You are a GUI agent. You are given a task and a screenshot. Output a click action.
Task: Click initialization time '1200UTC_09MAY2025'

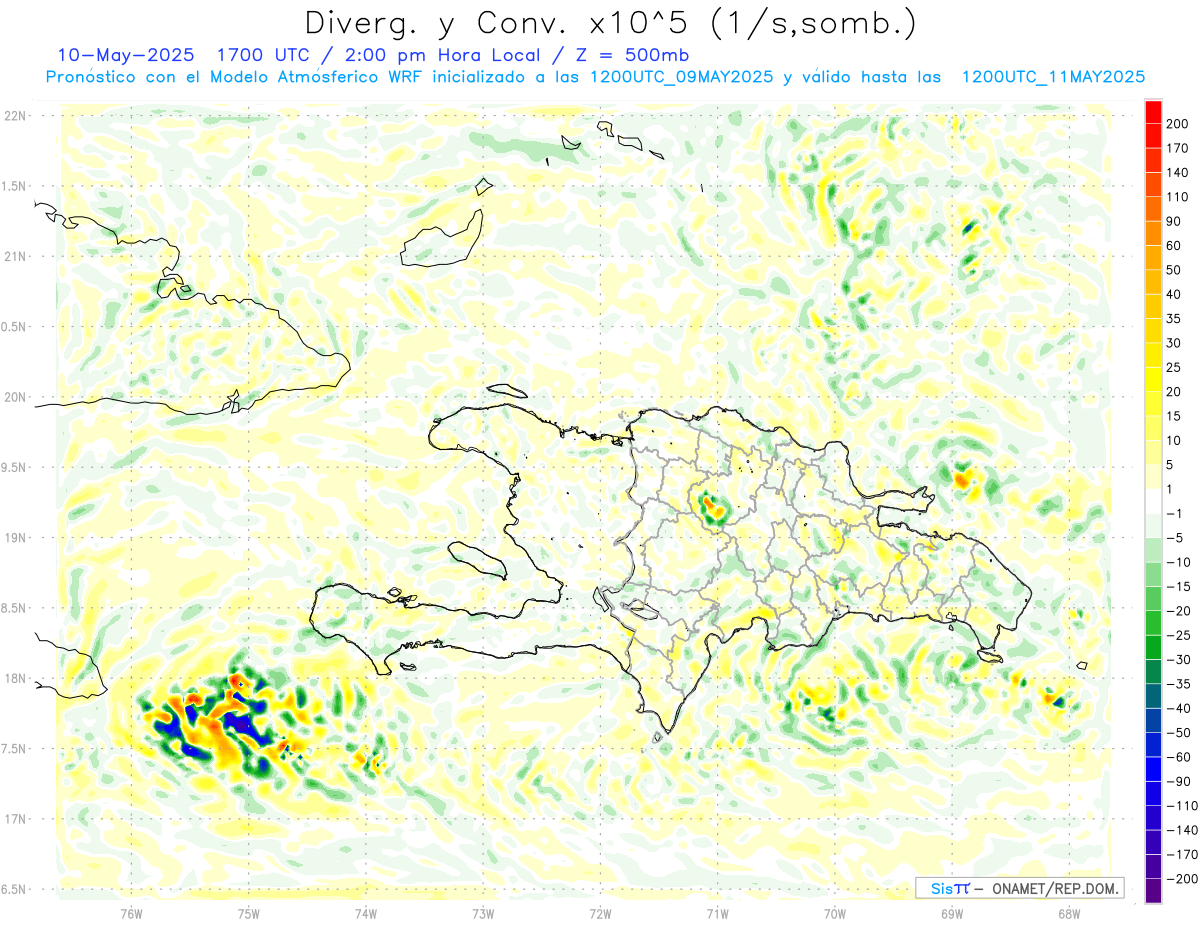(682, 77)
